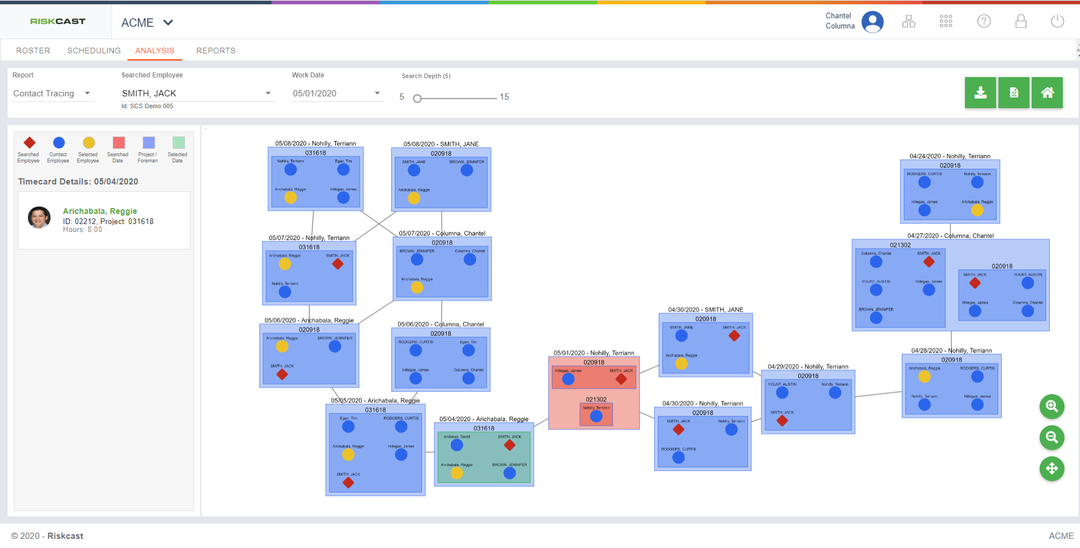Click the Contact Employee blue circle legend

(59, 143)
